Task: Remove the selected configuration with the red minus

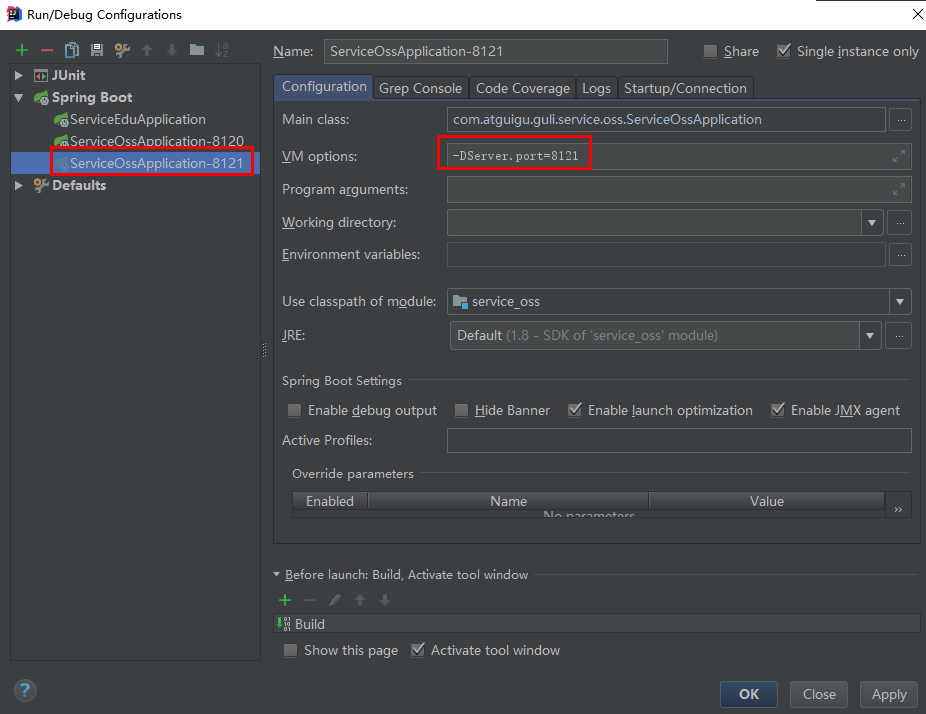Action: (x=47, y=50)
